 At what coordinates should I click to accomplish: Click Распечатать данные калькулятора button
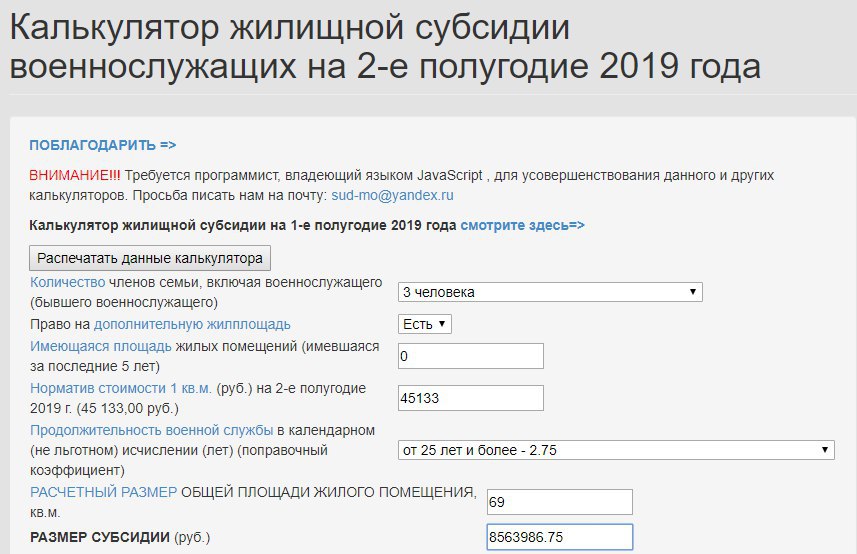click(x=150, y=258)
